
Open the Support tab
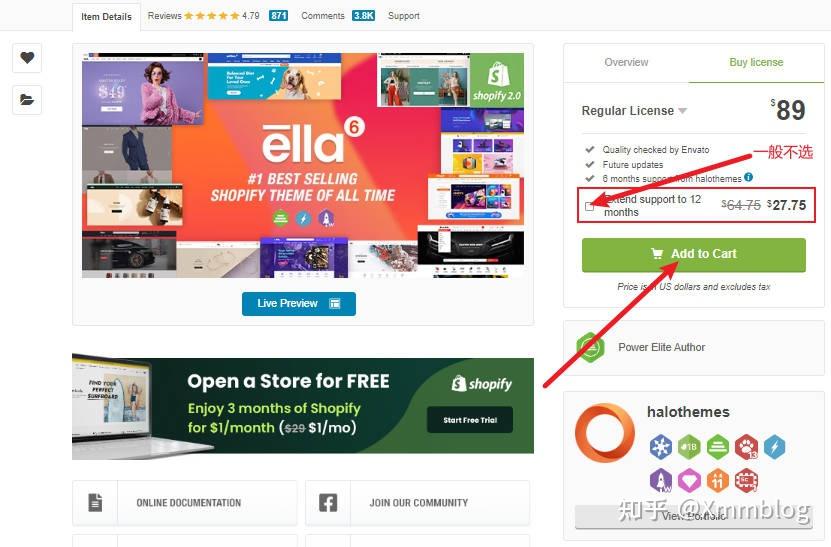pyautogui.click(x=403, y=16)
